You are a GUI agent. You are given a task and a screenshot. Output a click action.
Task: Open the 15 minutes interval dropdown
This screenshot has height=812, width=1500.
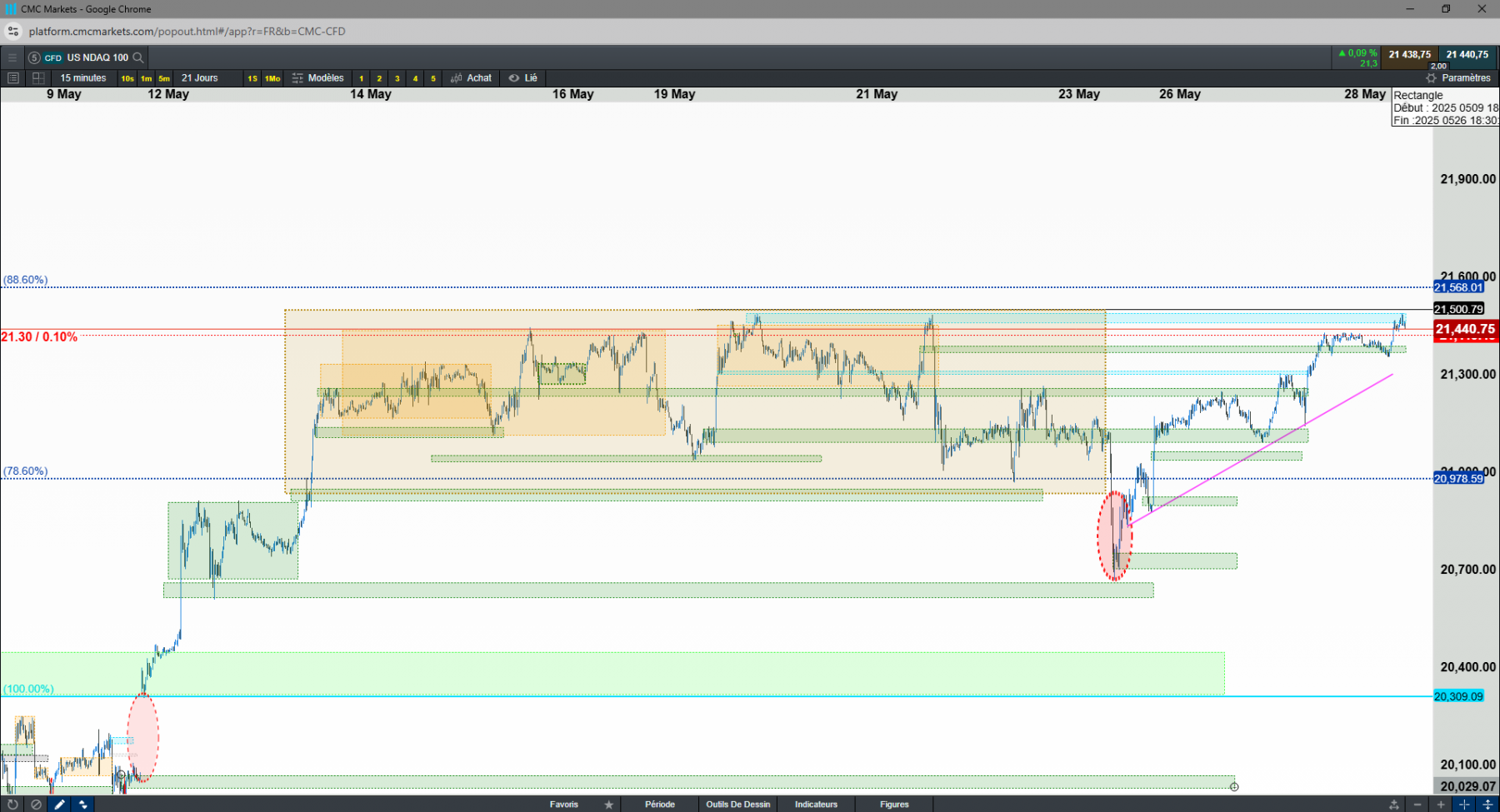click(83, 78)
